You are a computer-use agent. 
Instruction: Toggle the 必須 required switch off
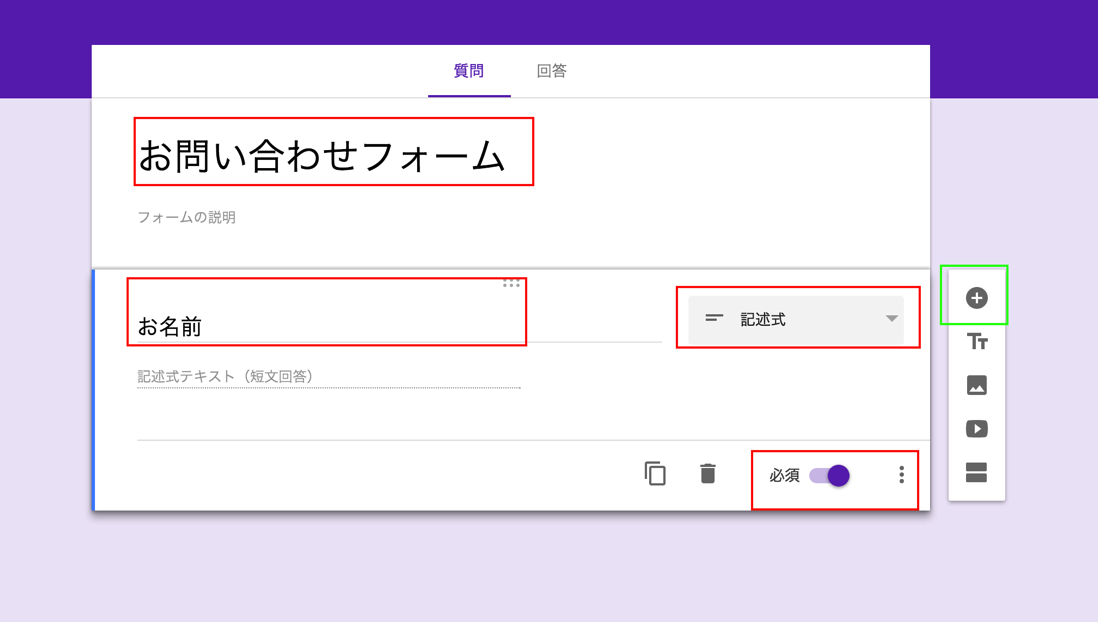[829, 476]
